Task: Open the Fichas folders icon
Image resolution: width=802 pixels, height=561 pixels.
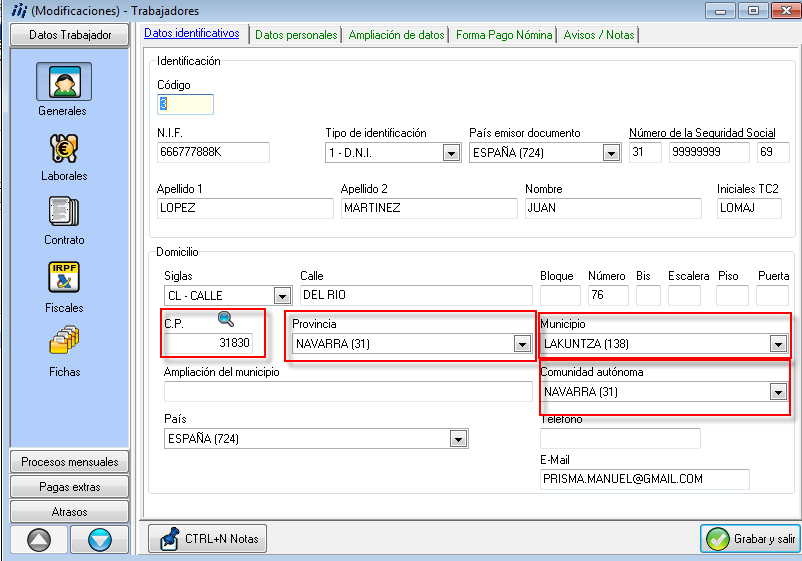Action: pyautogui.click(x=64, y=340)
